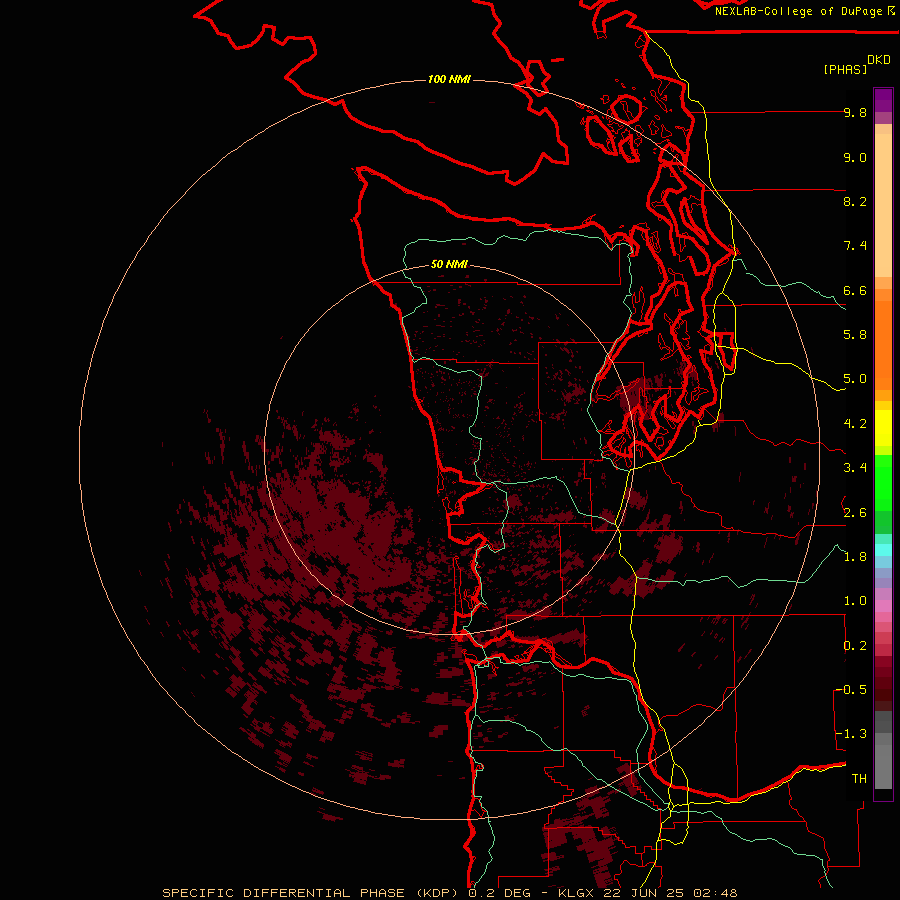The height and width of the screenshot is (900, 900).
Task: Click the -1.3 value on the scale
Action: [852, 734]
